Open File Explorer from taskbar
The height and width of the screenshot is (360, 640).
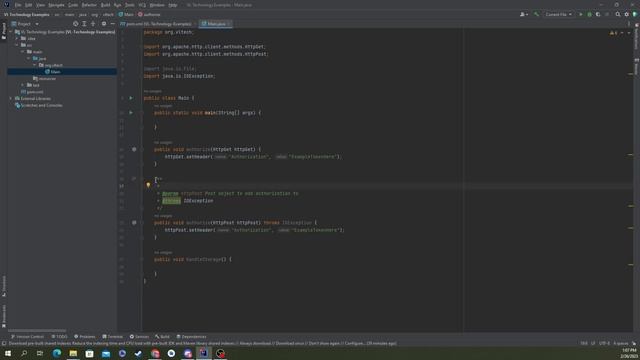pos(73,353)
